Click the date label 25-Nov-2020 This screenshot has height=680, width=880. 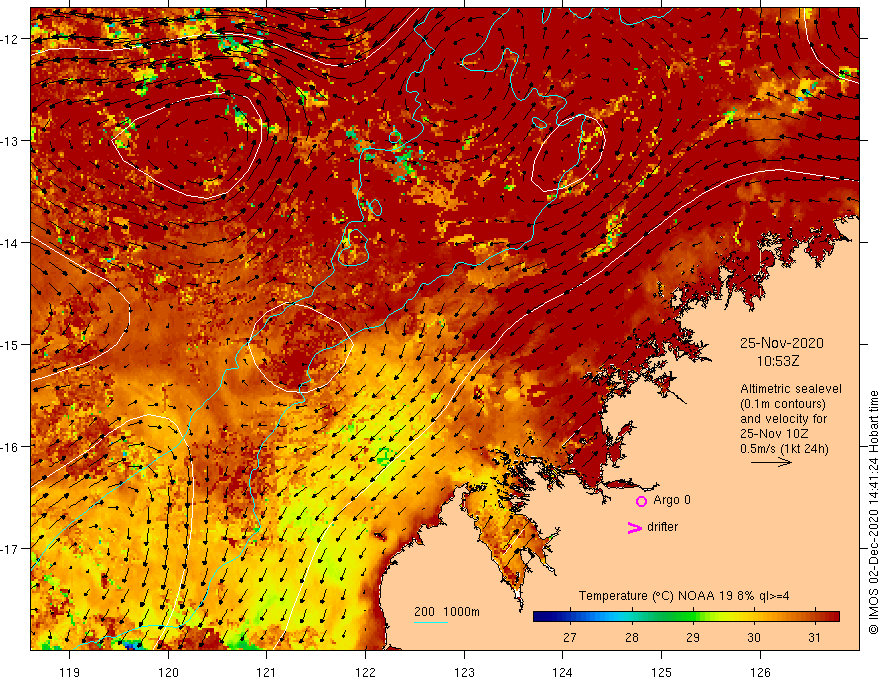781,343
